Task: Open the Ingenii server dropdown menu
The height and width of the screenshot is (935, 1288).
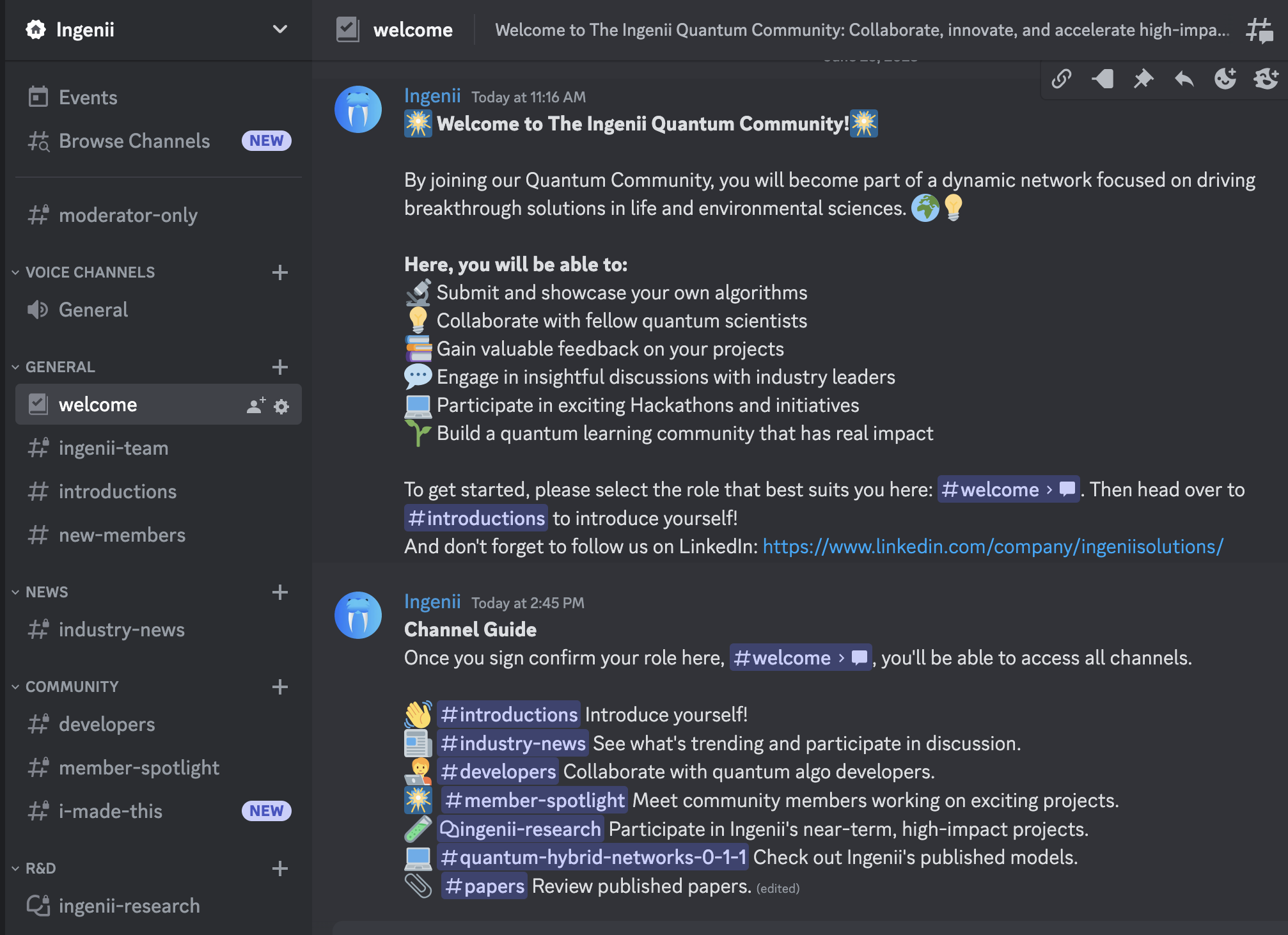Action: 279,29
